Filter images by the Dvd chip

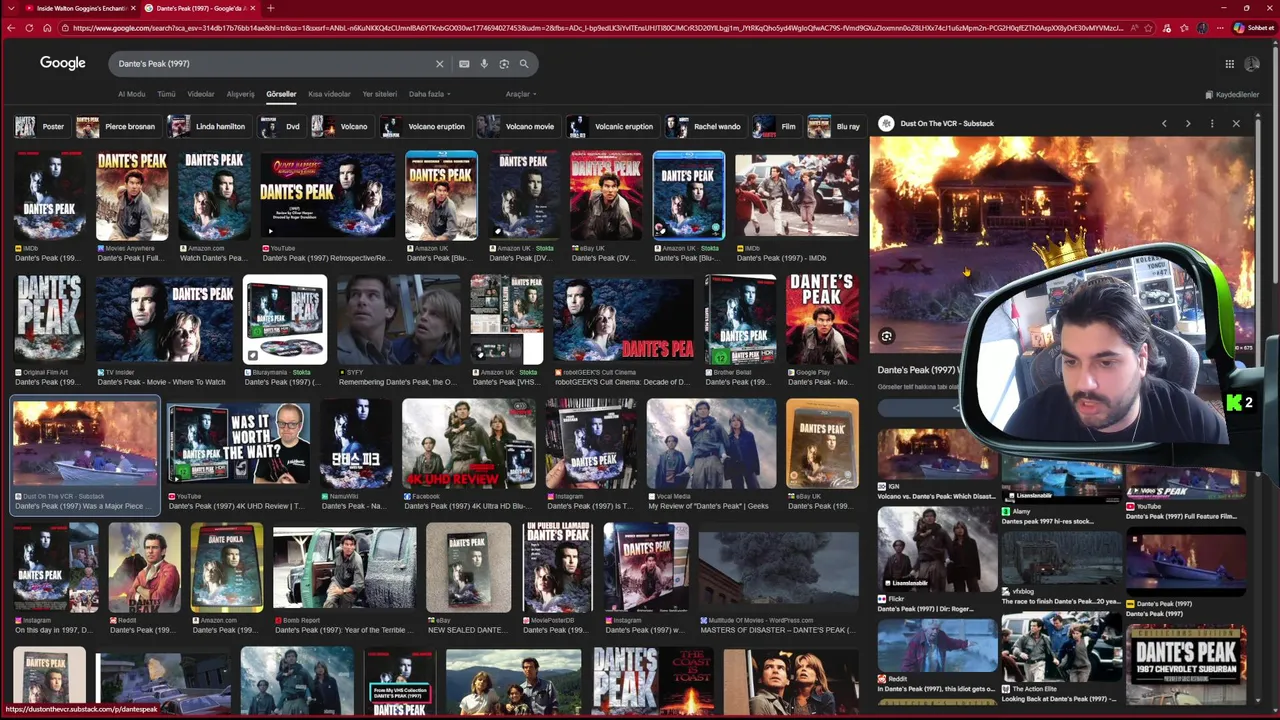tap(281, 127)
